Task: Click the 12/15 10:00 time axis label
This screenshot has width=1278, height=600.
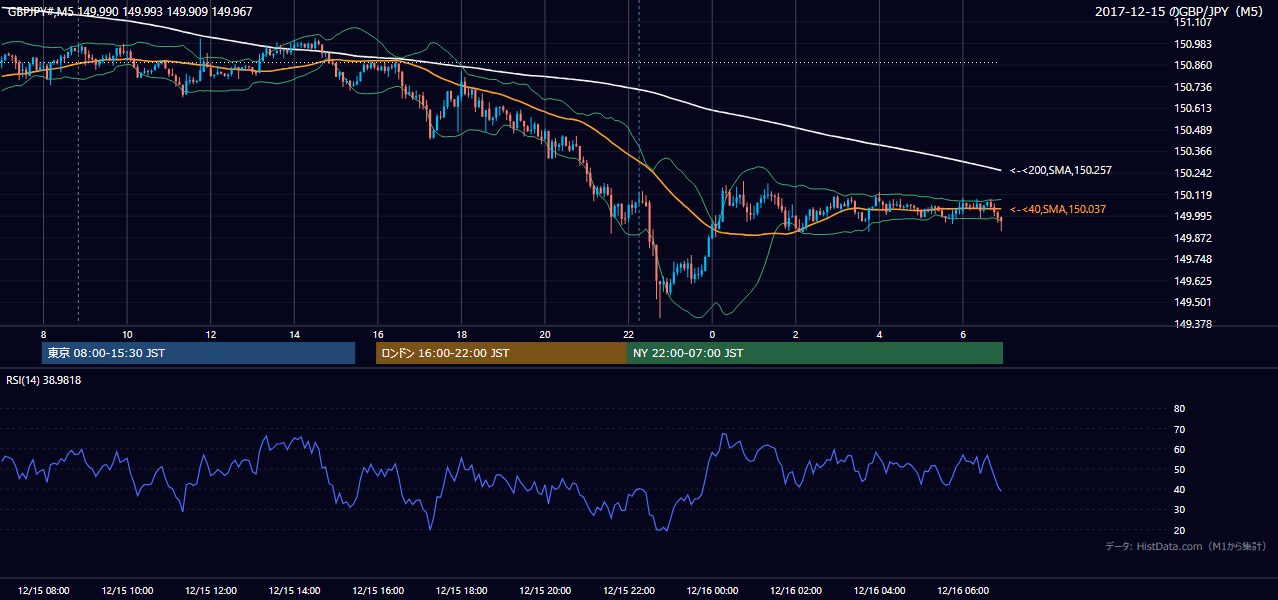Action: point(127,591)
